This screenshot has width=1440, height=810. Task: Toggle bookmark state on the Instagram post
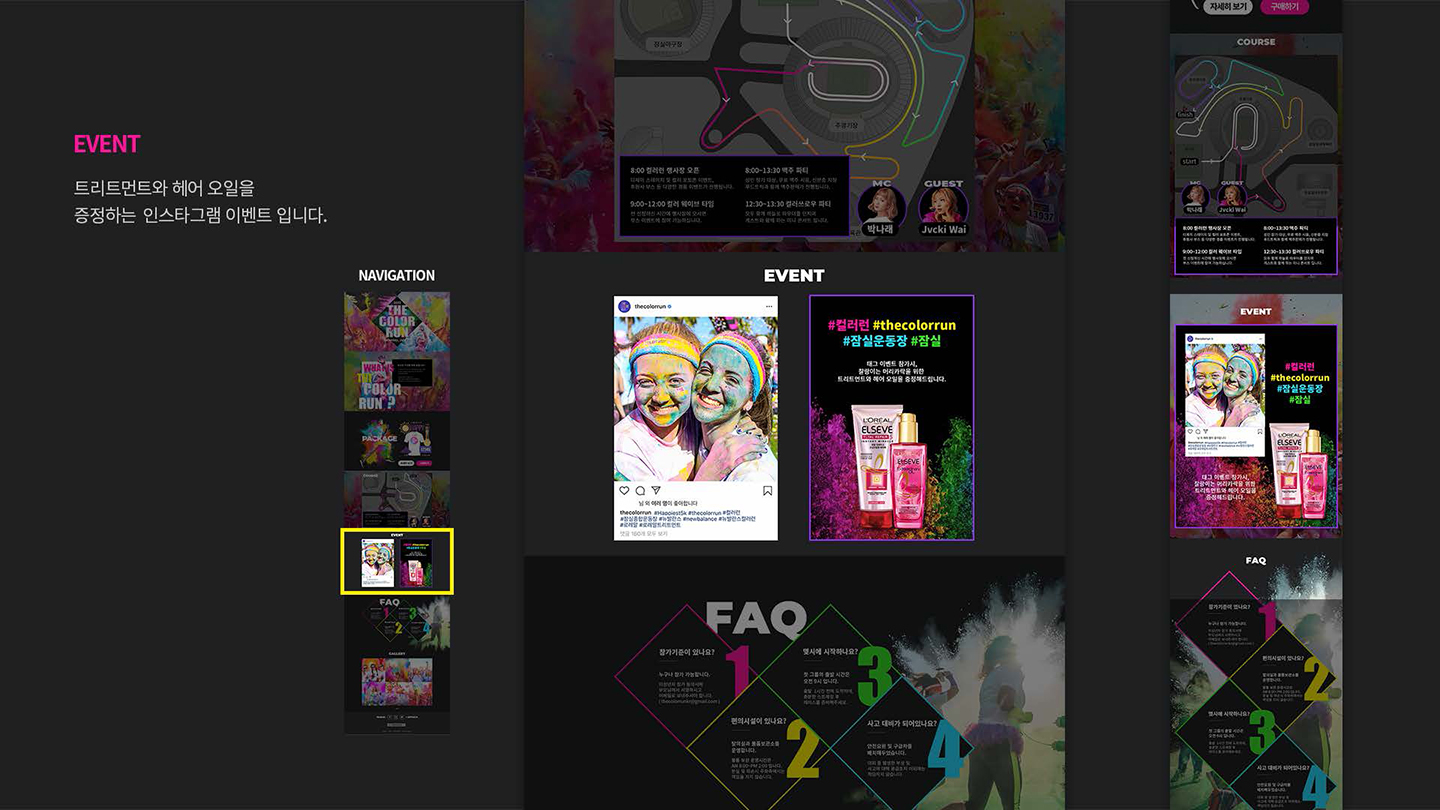tap(767, 490)
